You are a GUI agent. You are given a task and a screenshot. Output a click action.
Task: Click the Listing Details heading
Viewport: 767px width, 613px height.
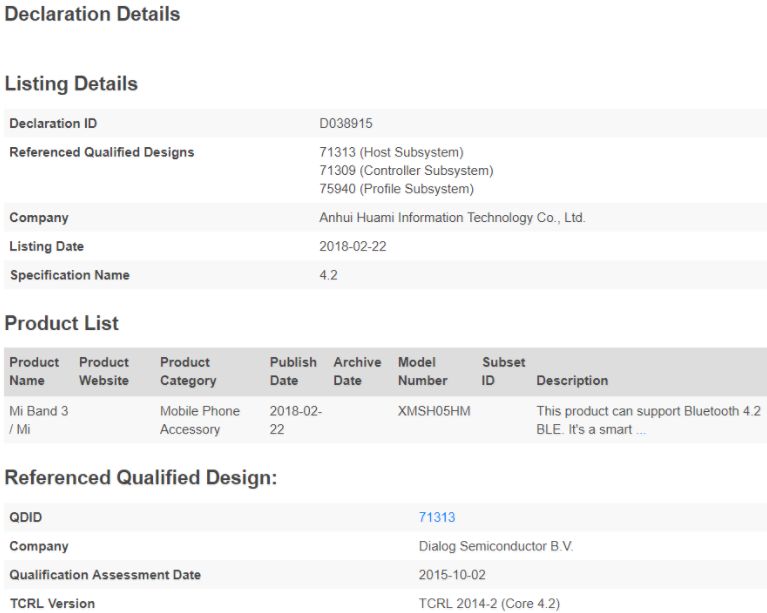tap(71, 84)
